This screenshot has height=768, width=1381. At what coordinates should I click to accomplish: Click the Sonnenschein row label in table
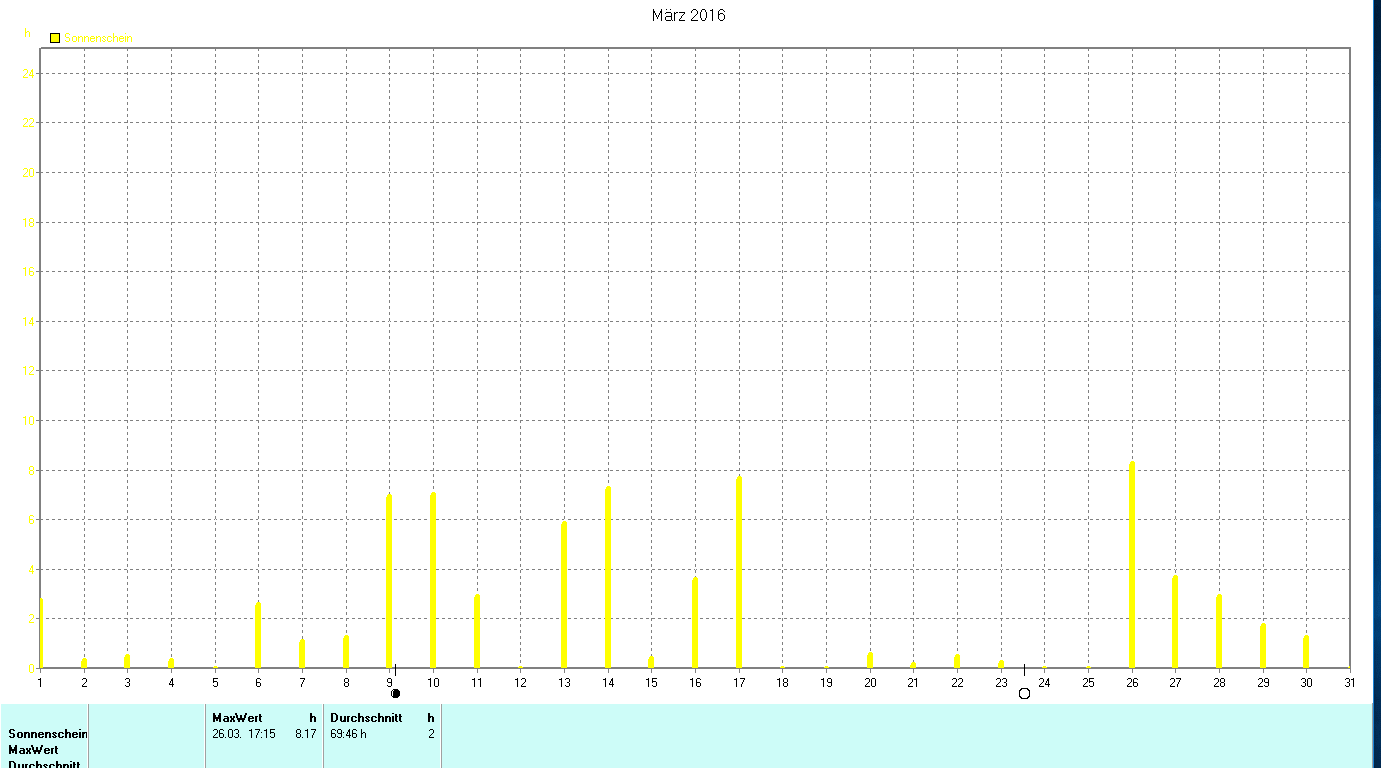(48, 734)
